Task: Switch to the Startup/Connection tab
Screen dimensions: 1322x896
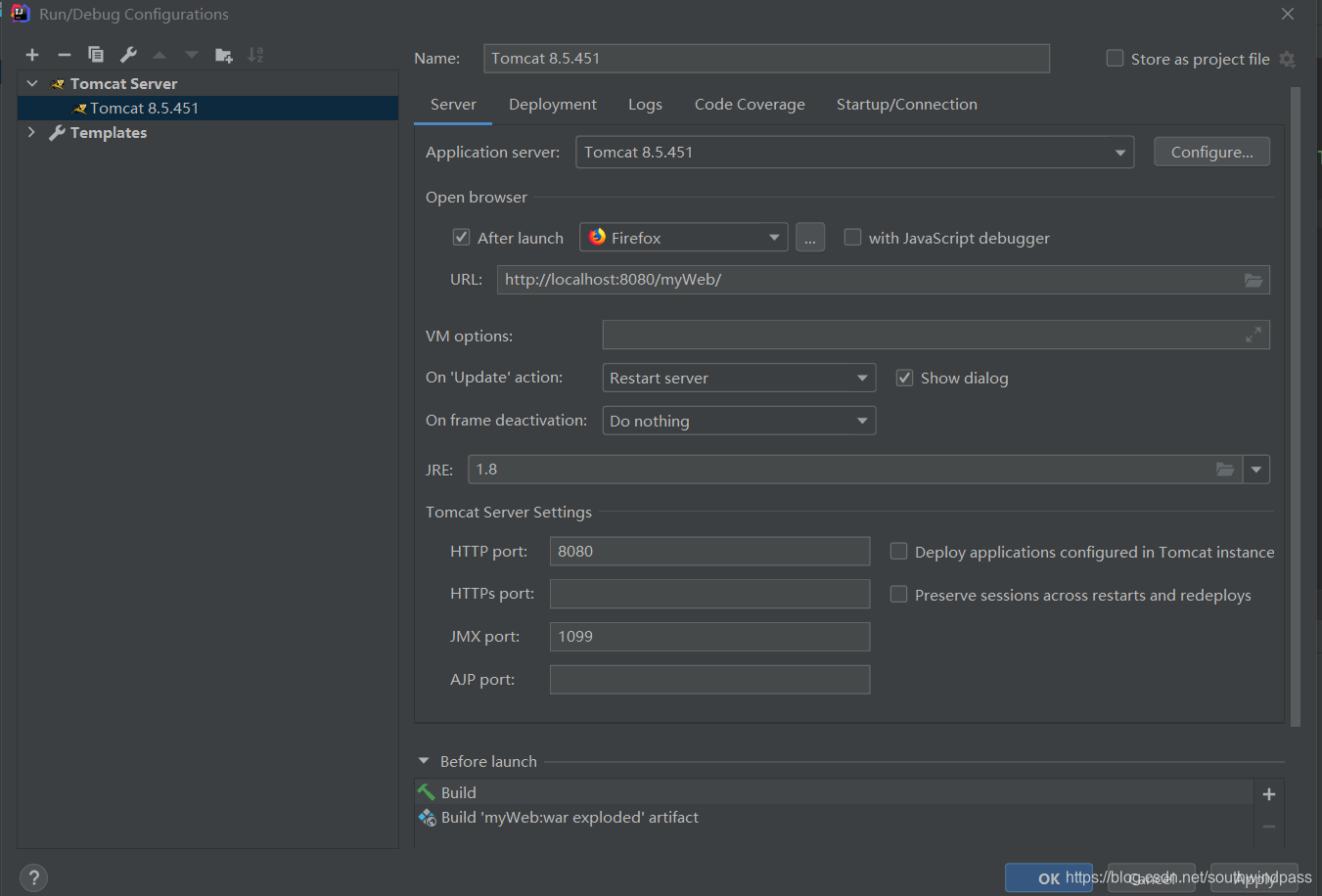Action: tap(906, 105)
